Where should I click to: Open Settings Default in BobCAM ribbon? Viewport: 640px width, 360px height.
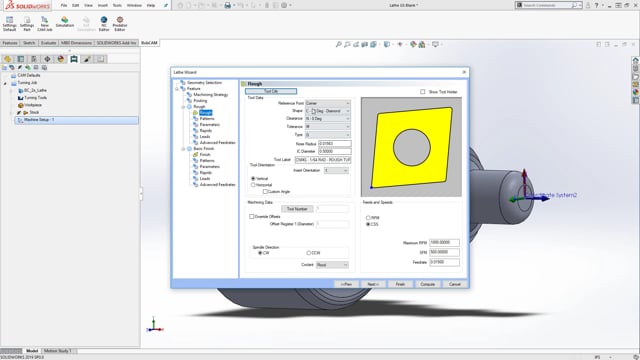click(x=9, y=24)
